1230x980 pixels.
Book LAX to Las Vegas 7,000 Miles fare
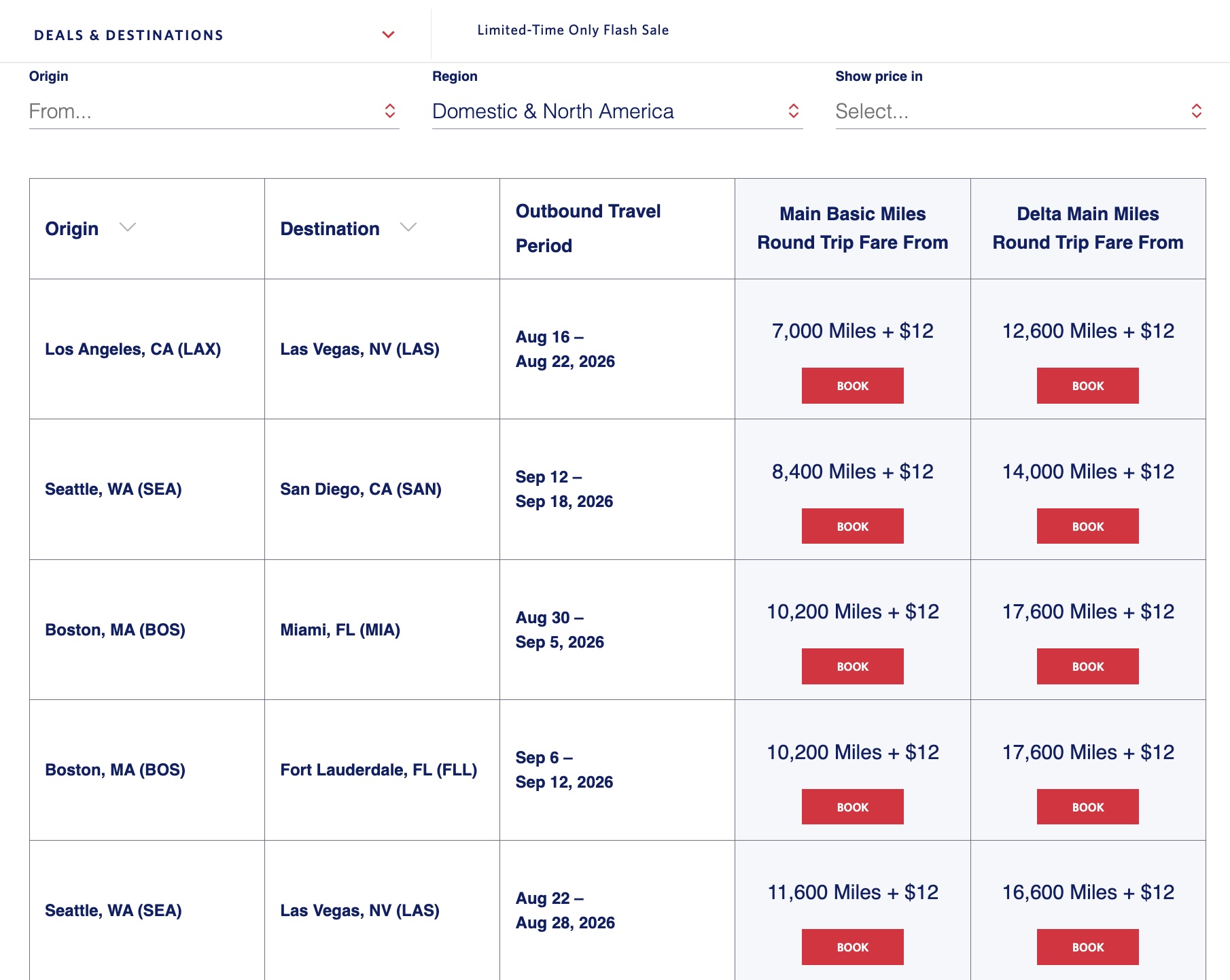(x=852, y=385)
